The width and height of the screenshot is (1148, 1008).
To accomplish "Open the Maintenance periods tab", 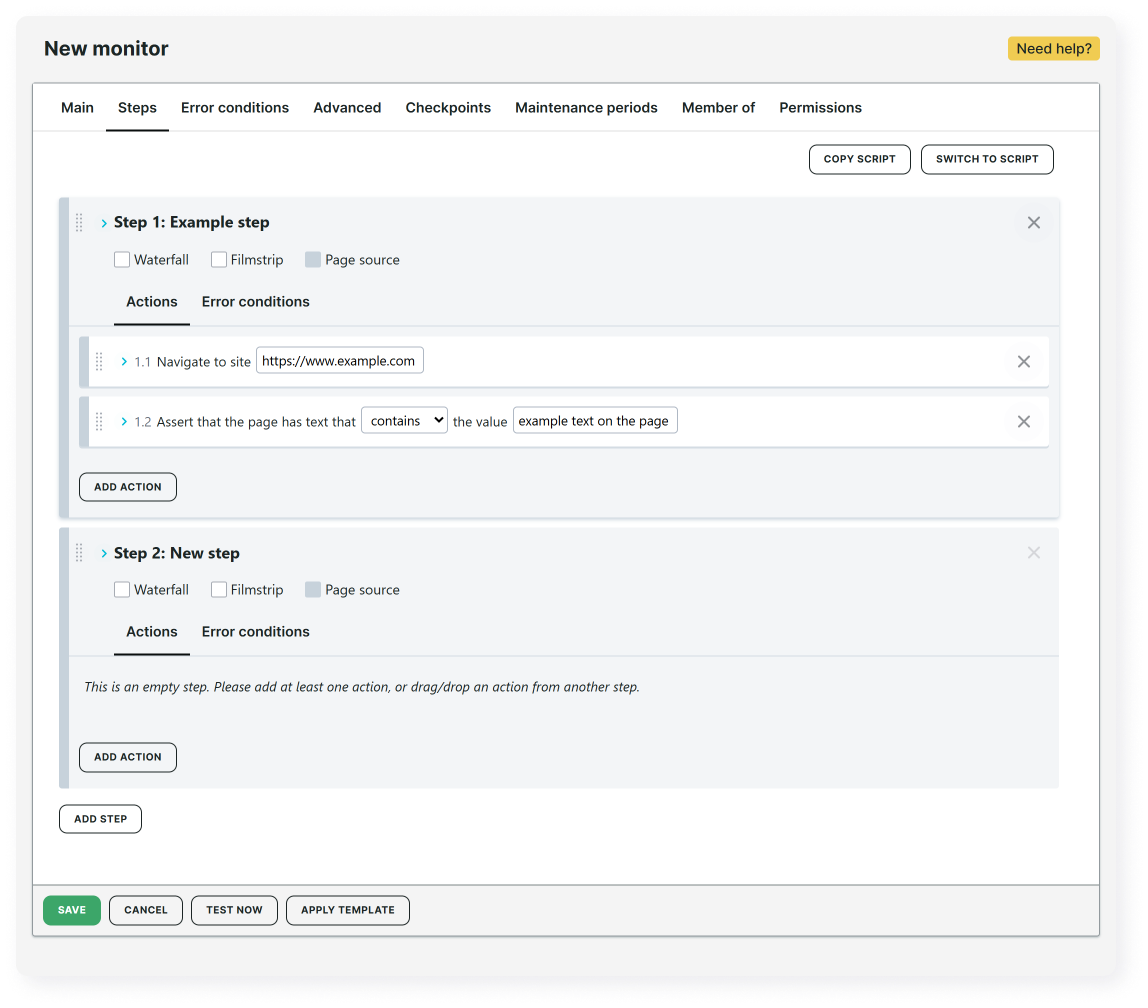I will click(586, 108).
